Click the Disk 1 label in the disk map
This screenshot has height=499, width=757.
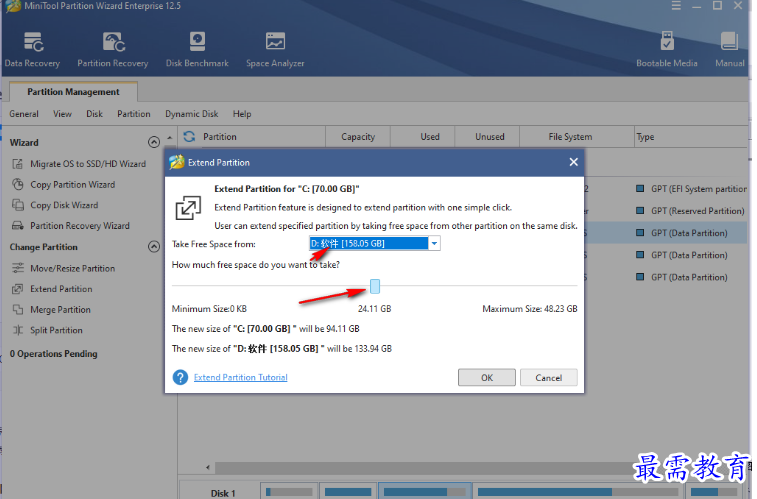[x=223, y=493]
